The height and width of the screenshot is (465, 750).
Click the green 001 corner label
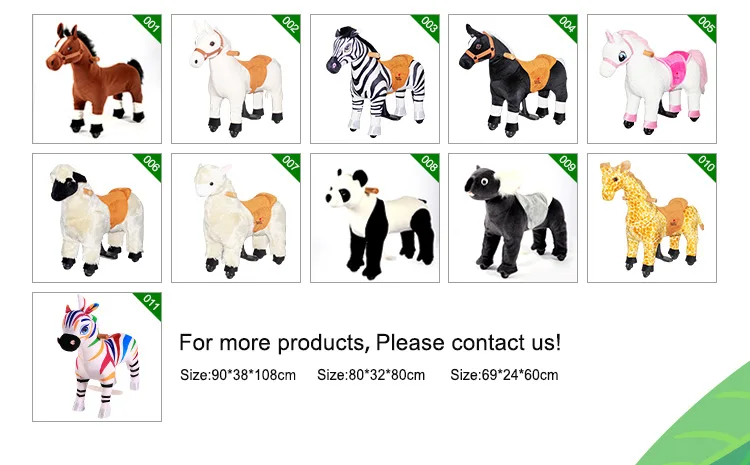(151, 26)
